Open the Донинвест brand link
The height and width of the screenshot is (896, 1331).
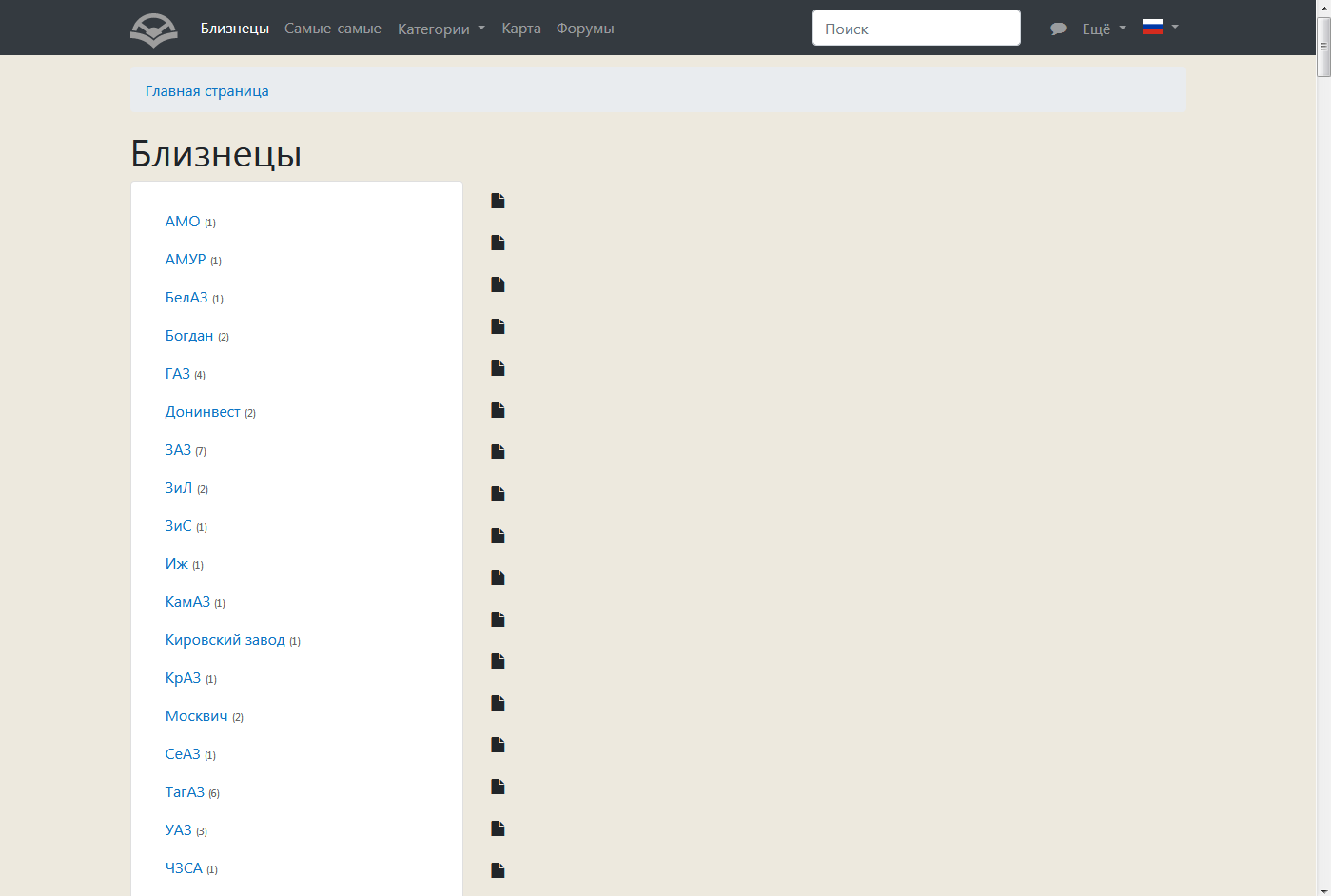(203, 412)
